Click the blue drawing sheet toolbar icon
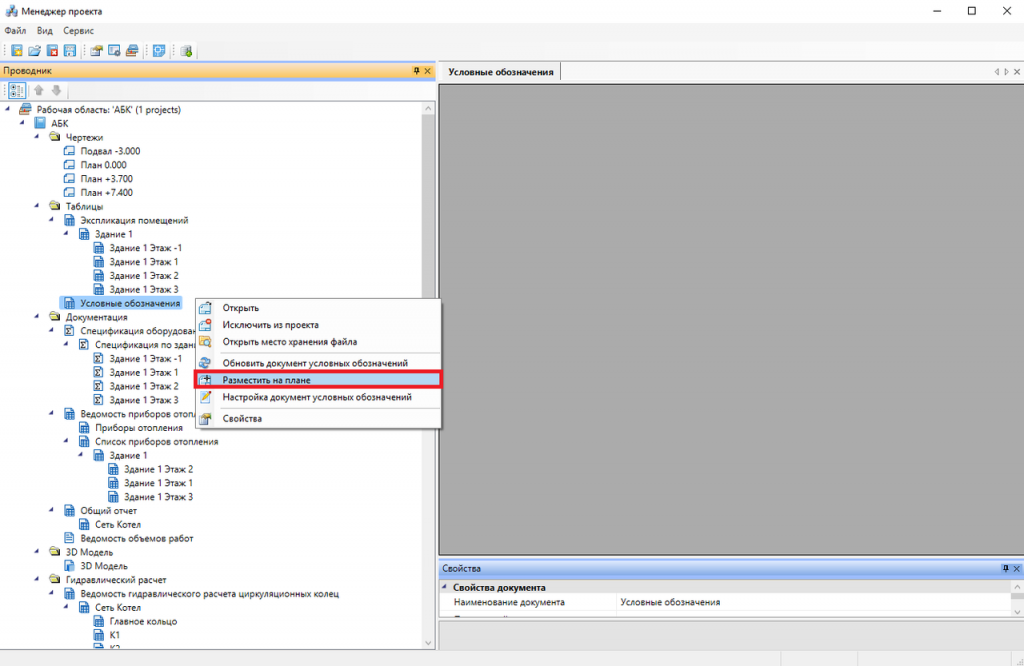Viewport: 1024px width, 666px height. (x=159, y=51)
